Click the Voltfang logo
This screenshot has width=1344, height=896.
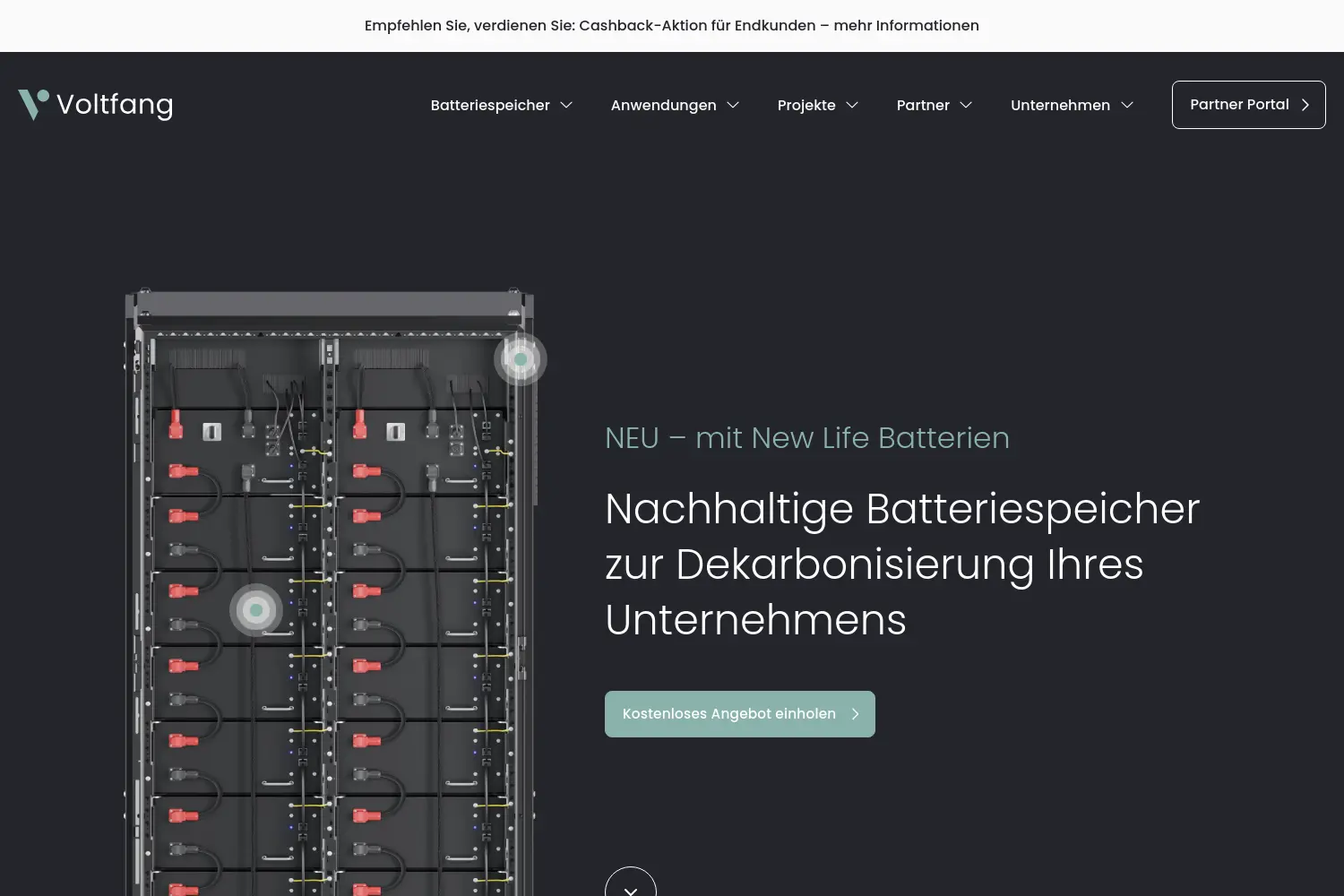point(96,105)
